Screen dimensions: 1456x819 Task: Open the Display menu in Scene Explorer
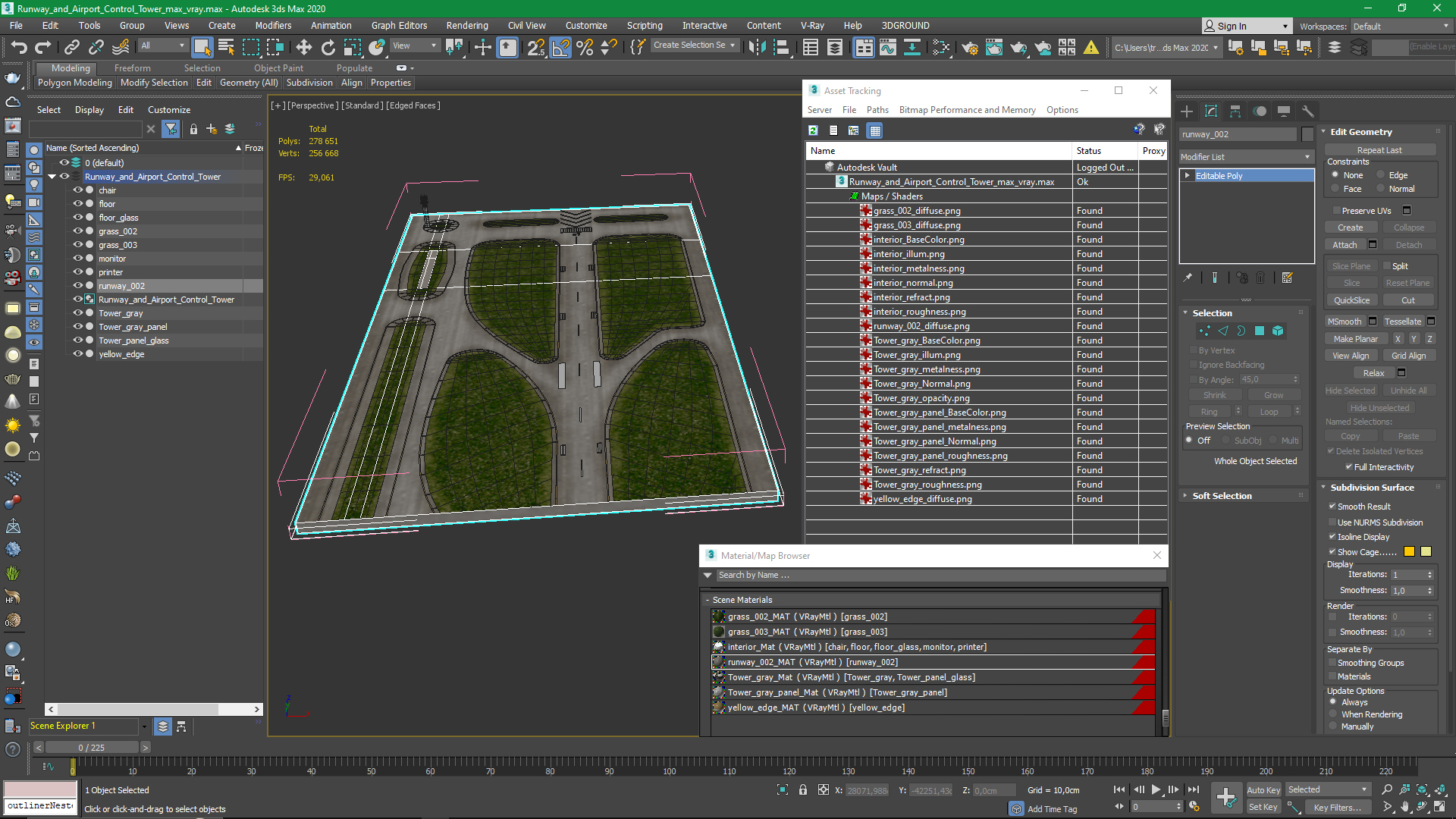click(89, 110)
